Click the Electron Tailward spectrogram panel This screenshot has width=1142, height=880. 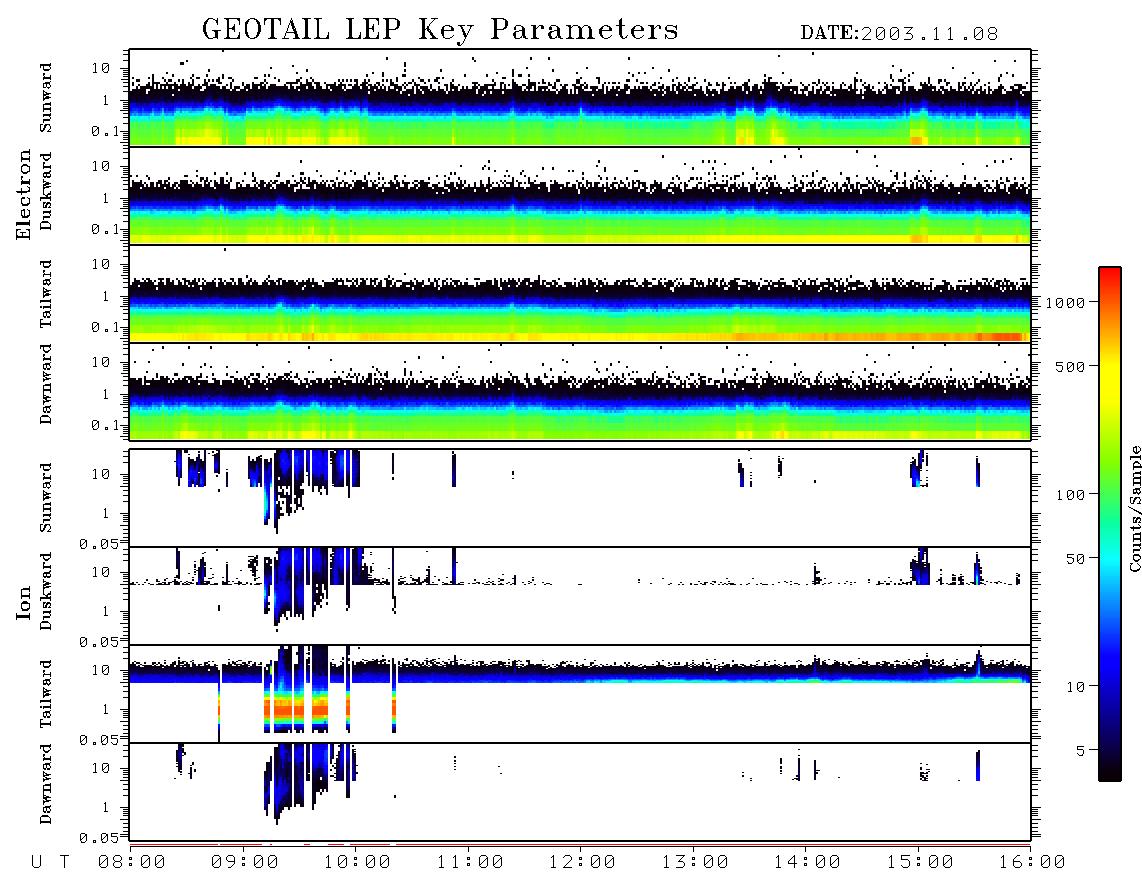click(580, 294)
